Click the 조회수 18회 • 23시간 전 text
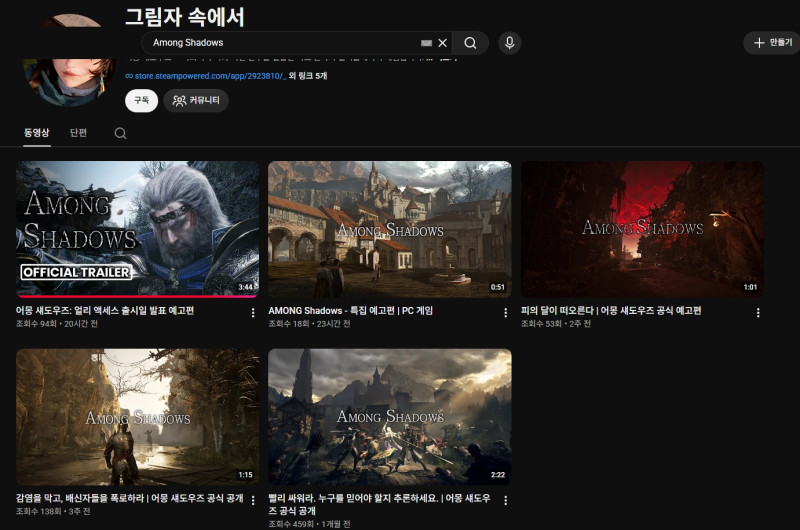This screenshot has width=800, height=530. [309, 324]
